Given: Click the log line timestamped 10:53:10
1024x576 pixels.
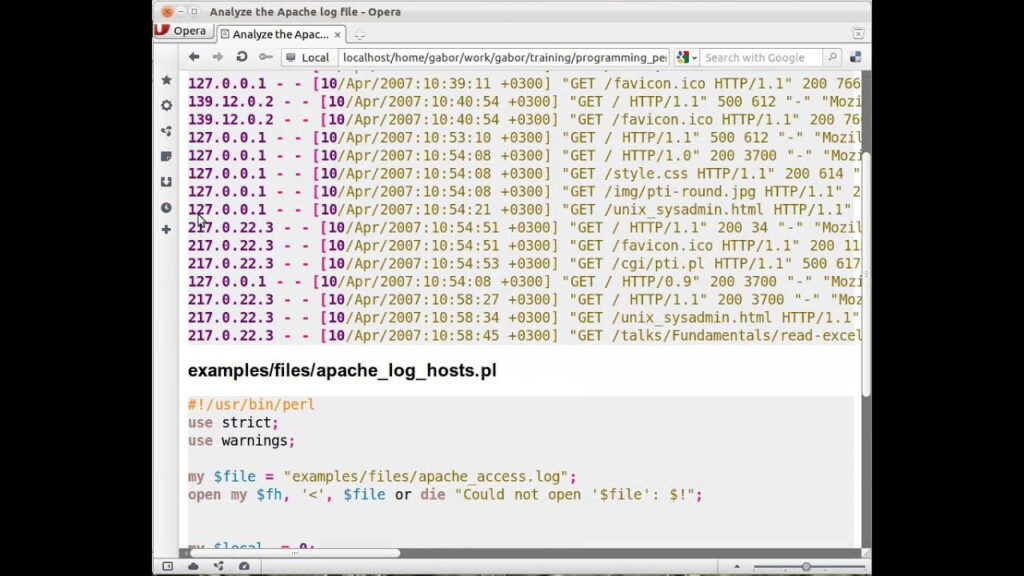Looking at the screenshot, I should pos(524,138).
